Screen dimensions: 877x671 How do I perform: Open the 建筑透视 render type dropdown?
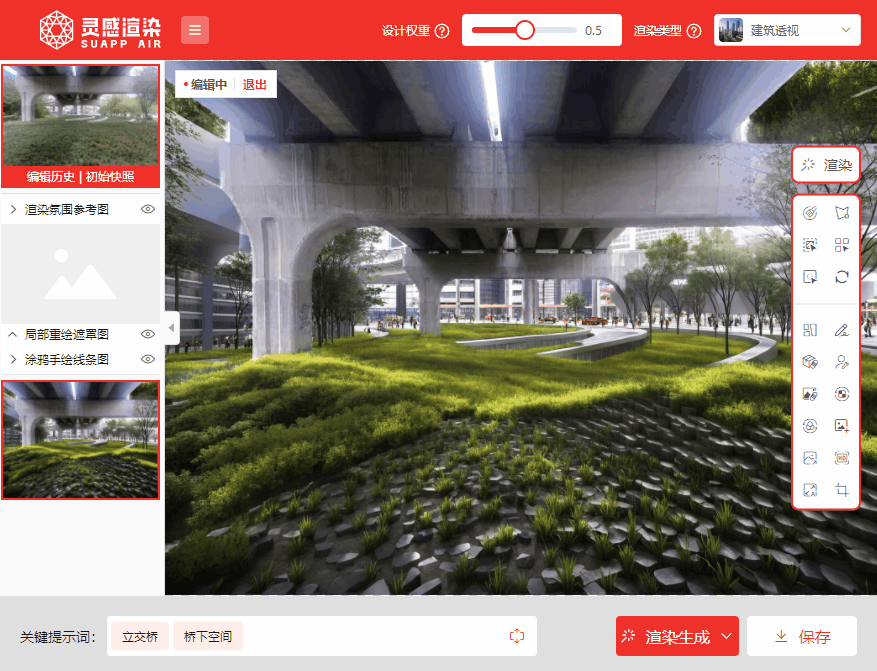coord(788,30)
